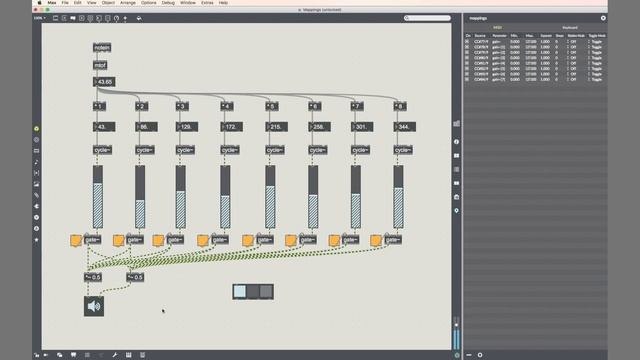Switch to presentation mode in bottom toolbar

pos(73,355)
